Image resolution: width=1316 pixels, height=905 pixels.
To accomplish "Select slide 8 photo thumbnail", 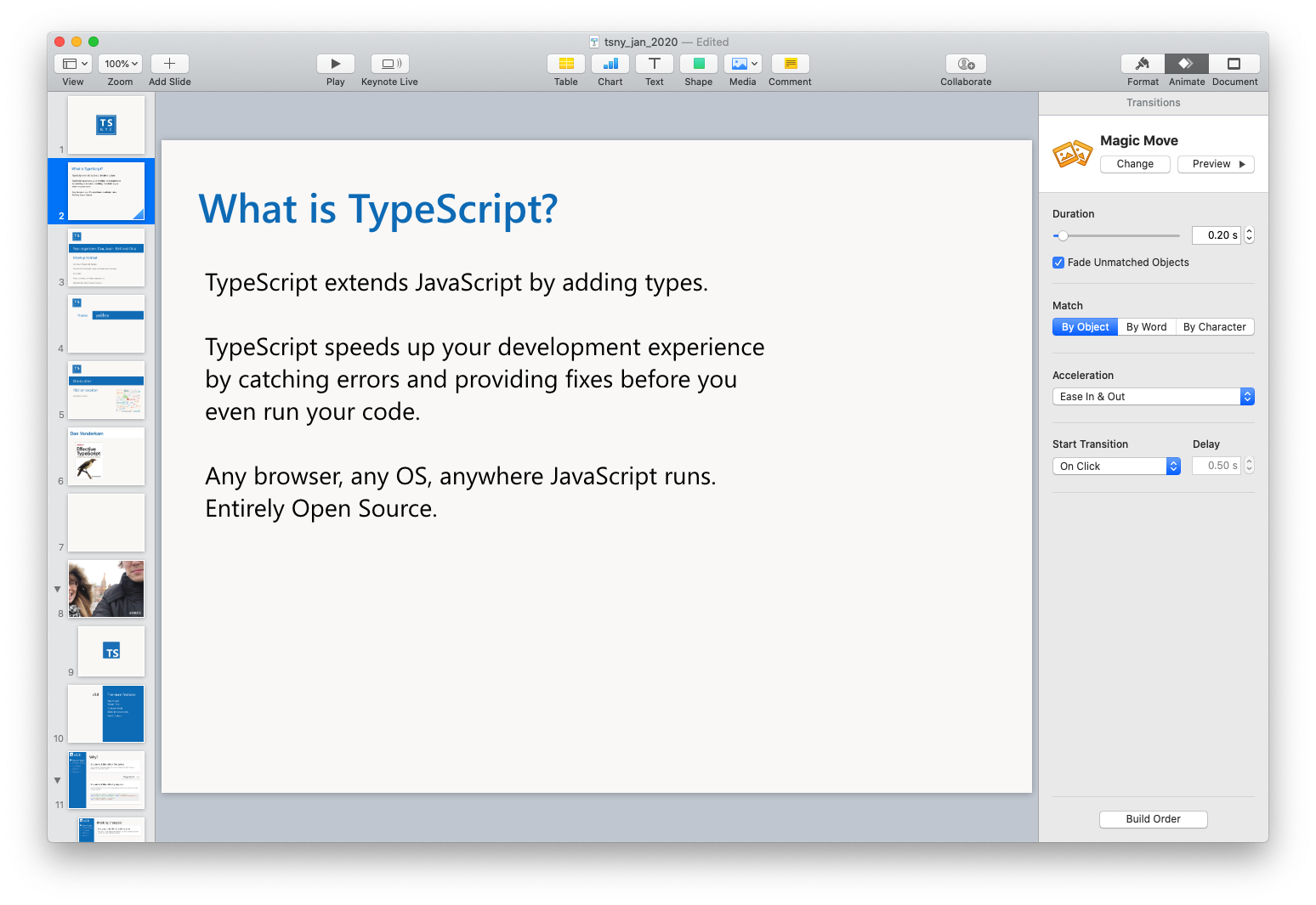I will 106,589.
